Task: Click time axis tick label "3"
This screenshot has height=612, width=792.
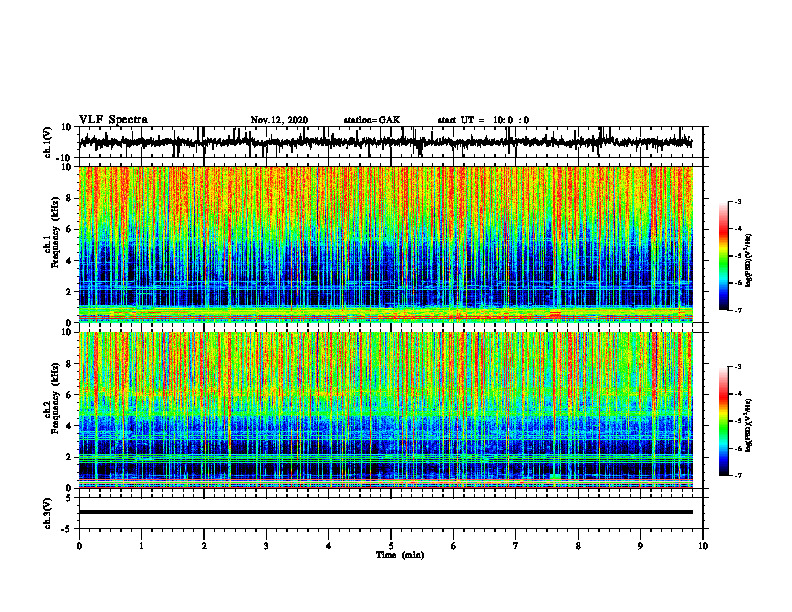Action: pyautogui.click(x=266, y=546)
